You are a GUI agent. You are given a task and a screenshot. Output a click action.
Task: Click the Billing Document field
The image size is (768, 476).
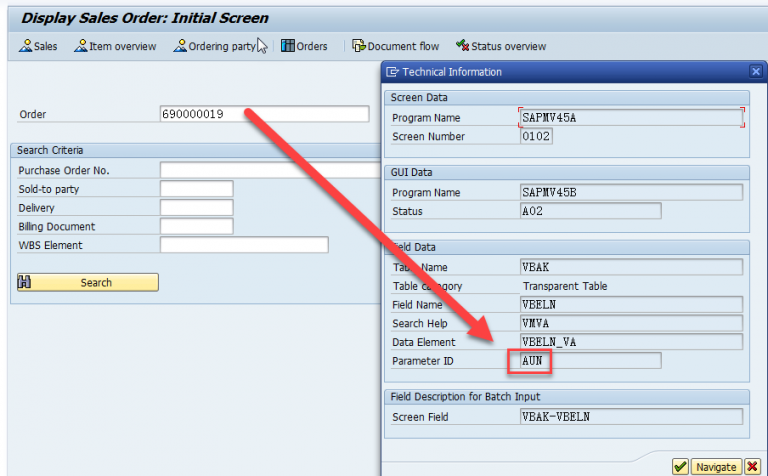tap(196, 227)
